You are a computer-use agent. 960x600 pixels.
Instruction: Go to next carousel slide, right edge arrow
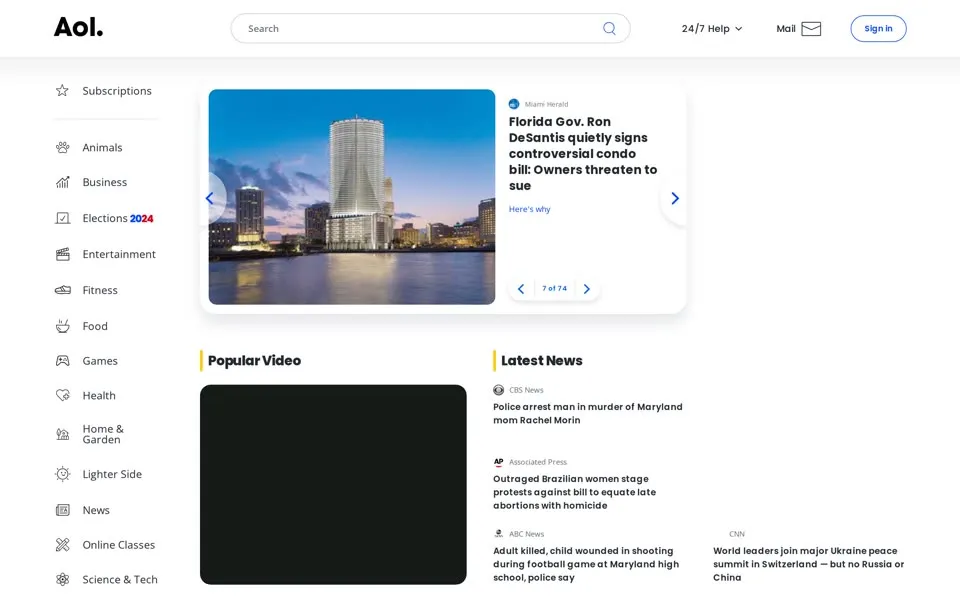tap(675, 198)
